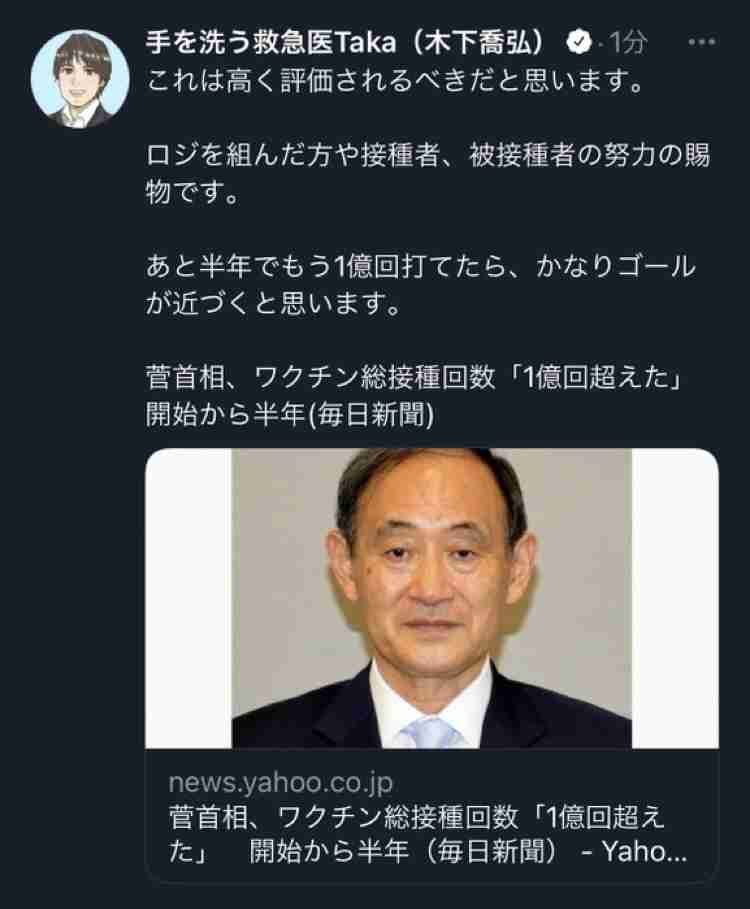The height and width of the screenshot is (909, 750).
Task: Click the line starting あと半年でもう1億回打てたら
Action: (420, 267)
